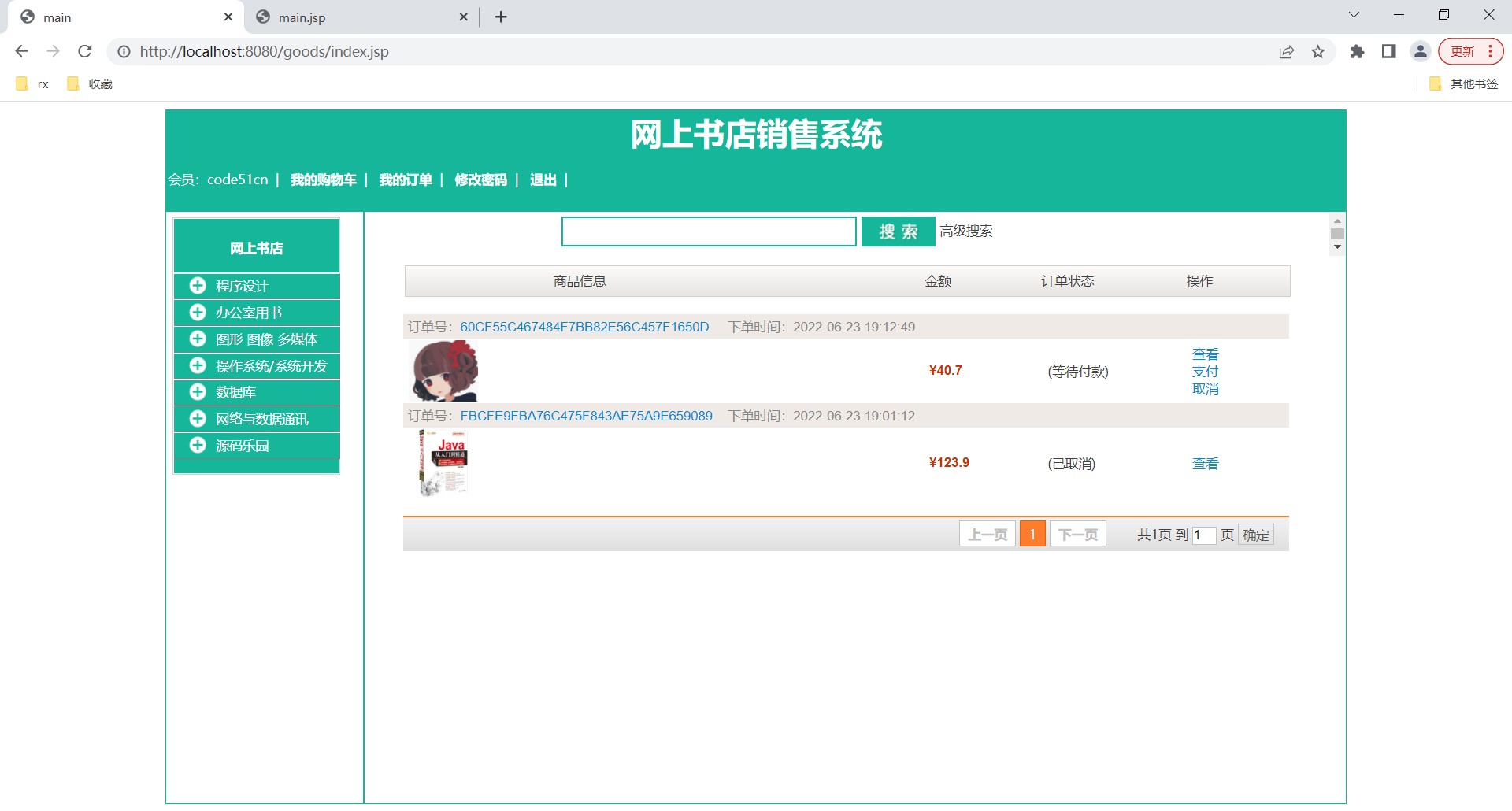The image size is (1512, 811).
Task: Expand the 程序设计 category plus icon
Action: coord(198,285)
